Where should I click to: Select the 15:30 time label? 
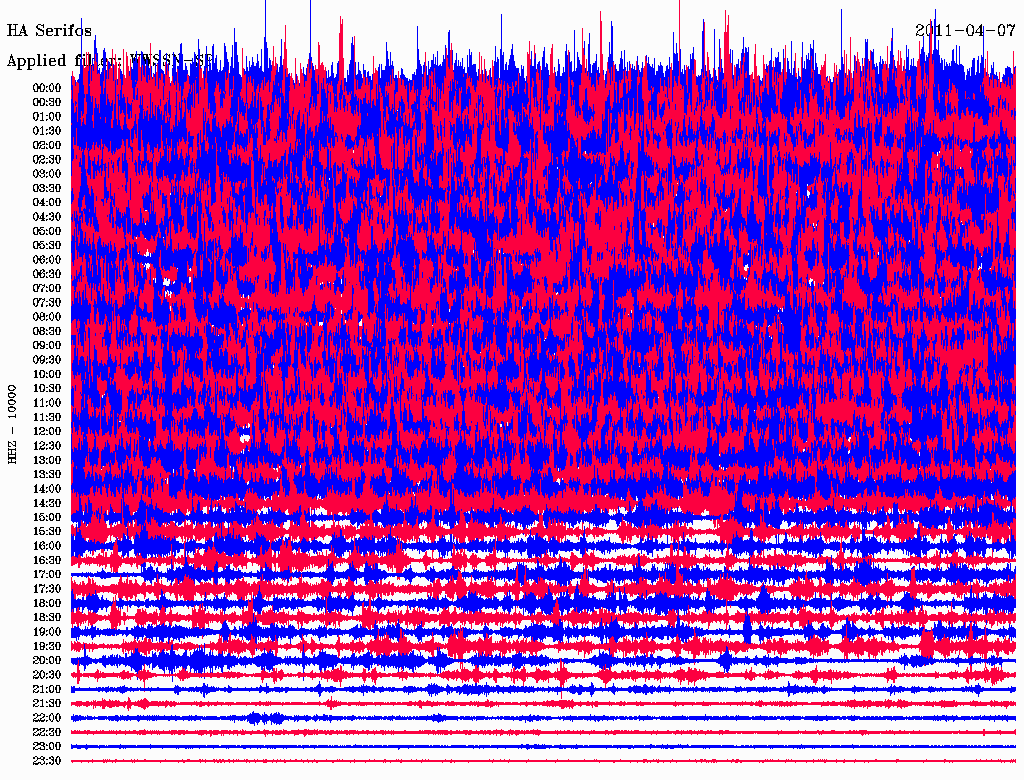pos(47,532)
